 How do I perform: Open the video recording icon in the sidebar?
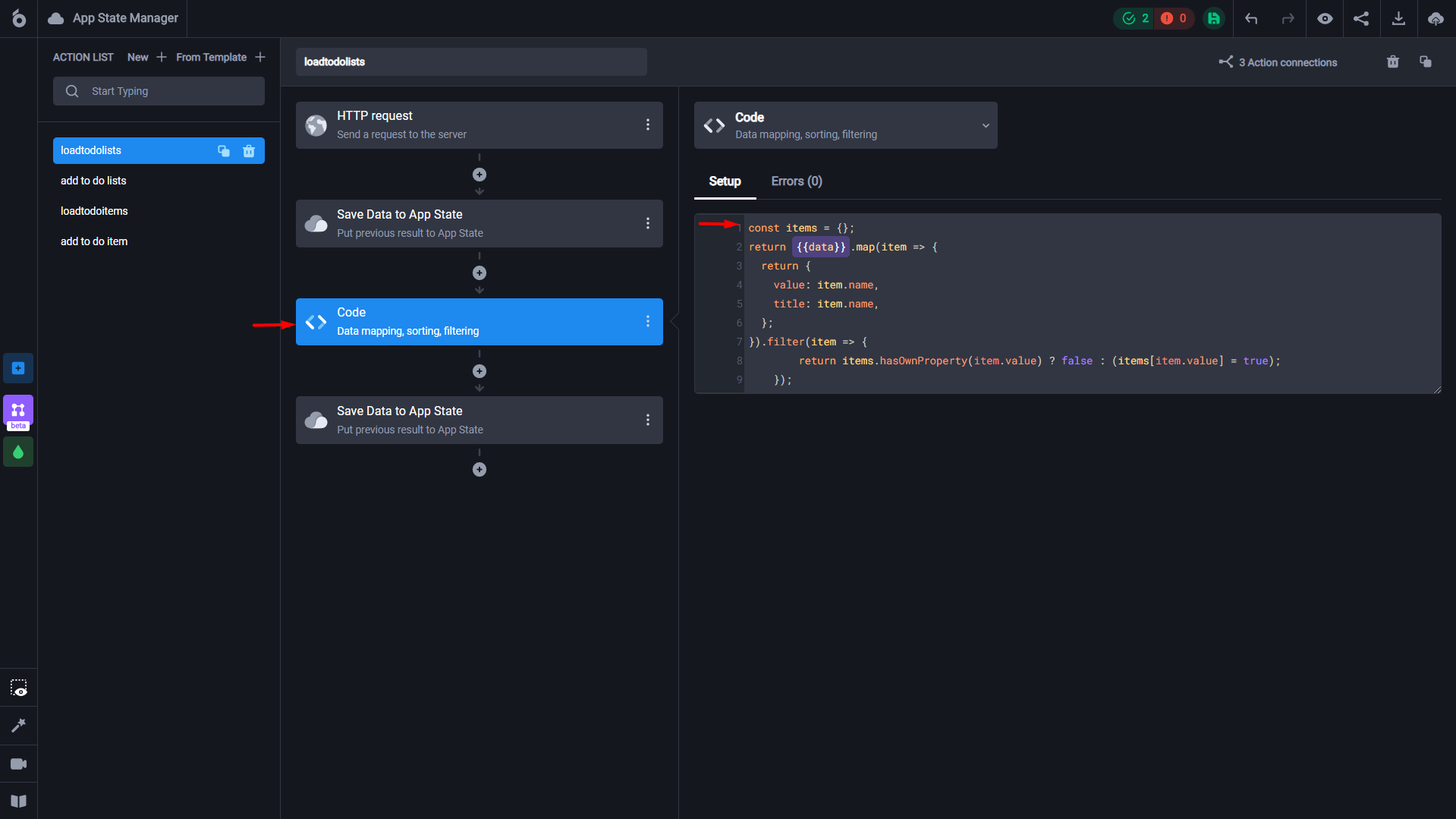[x=18, y=764]
